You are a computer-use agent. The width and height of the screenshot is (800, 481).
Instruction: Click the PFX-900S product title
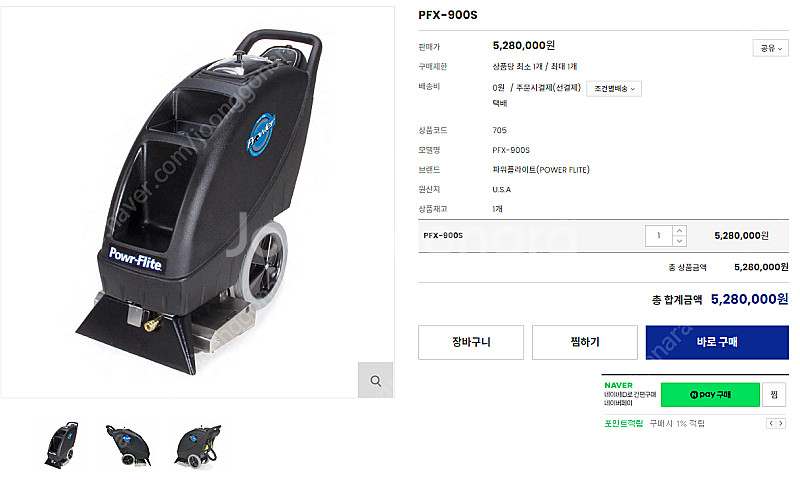[448, 15]
